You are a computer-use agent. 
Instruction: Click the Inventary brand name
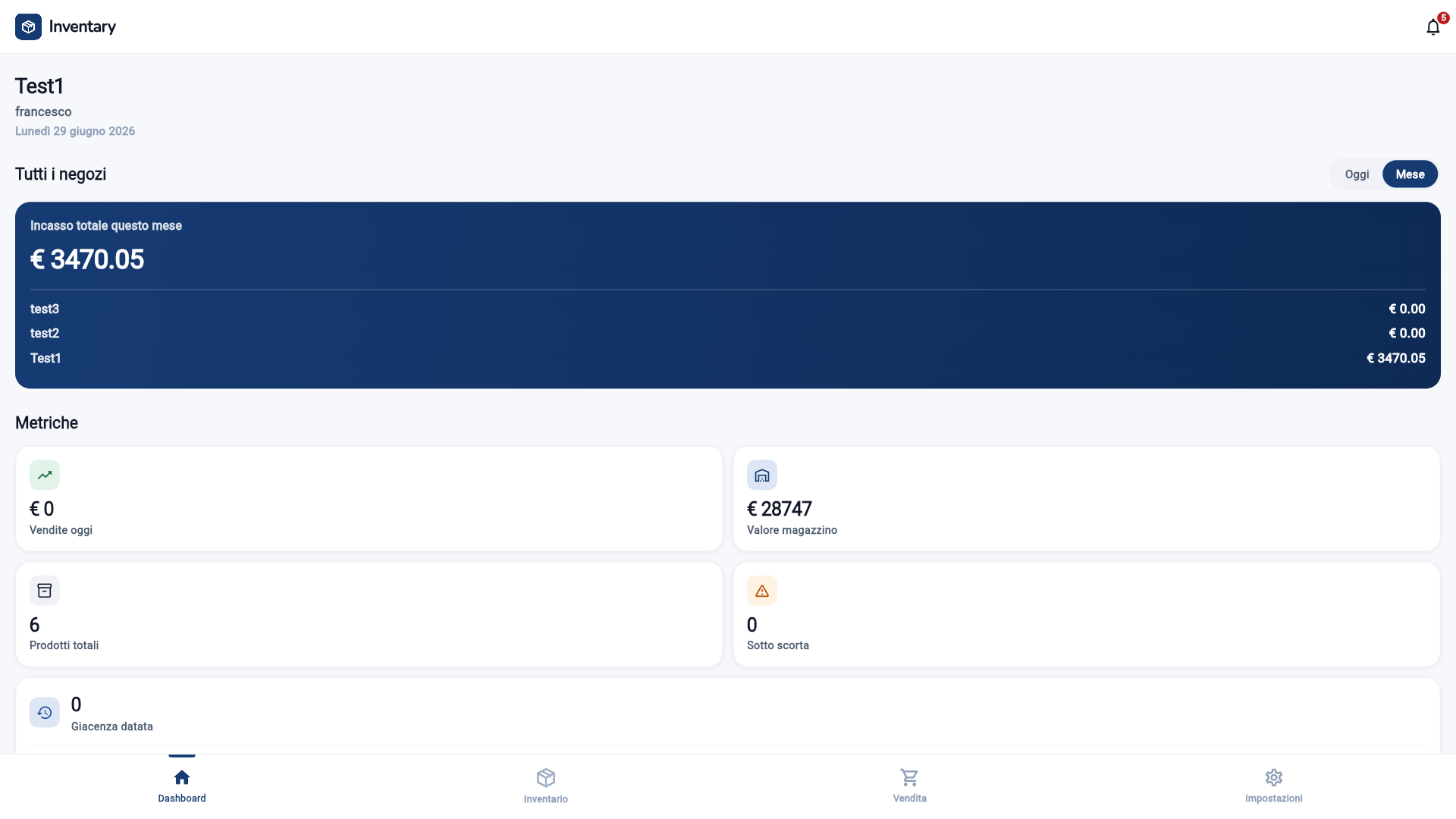[x=83, y=27]
